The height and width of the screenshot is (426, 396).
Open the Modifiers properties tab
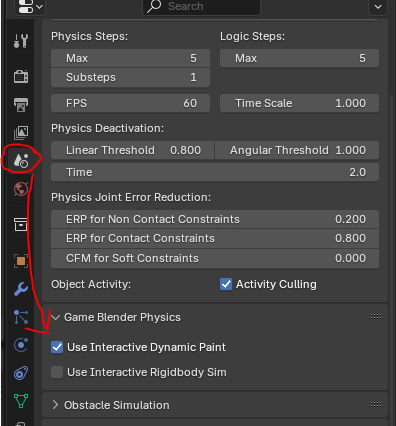point(21,289)
